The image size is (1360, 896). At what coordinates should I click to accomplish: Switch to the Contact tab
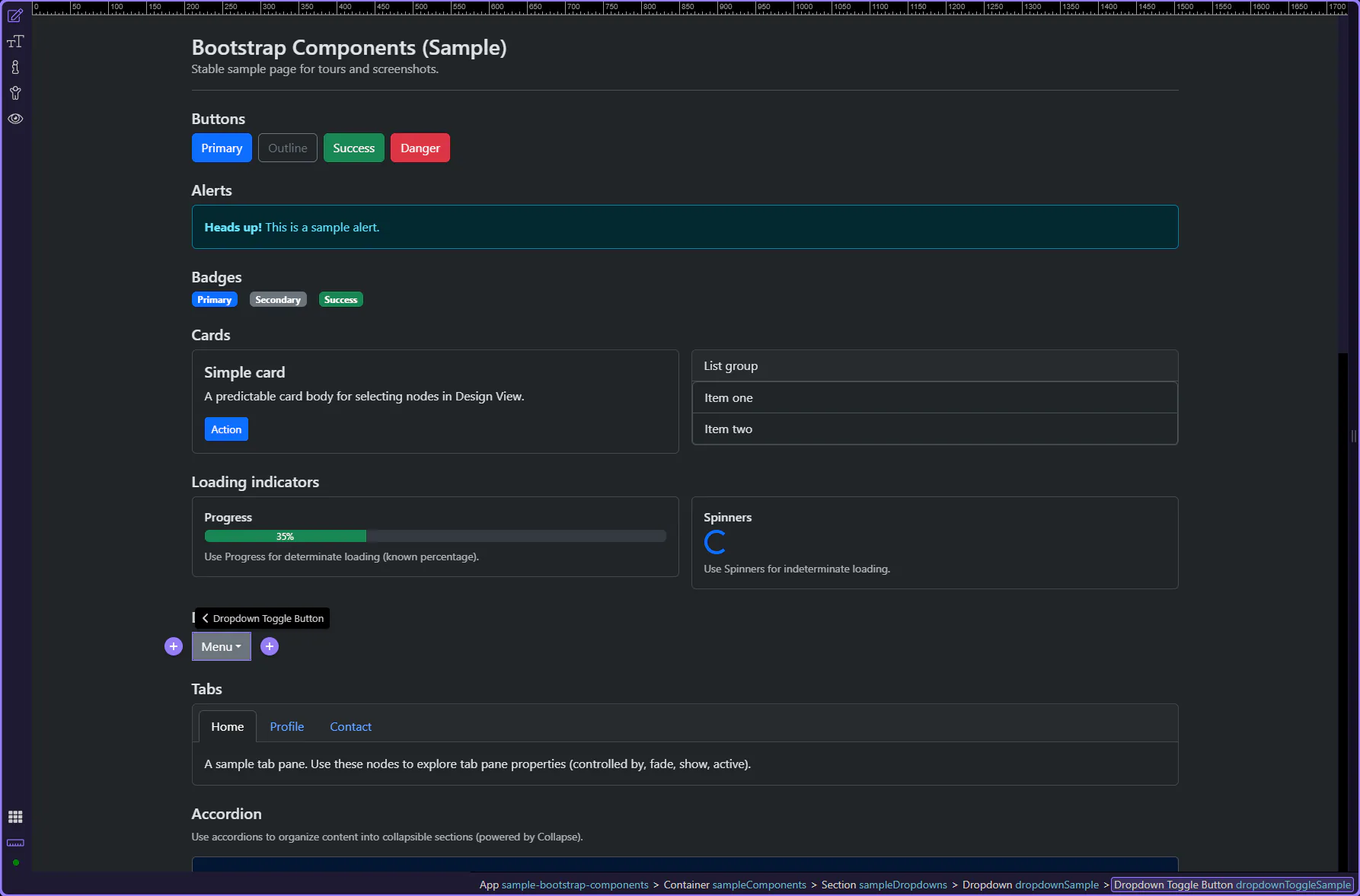350,727
